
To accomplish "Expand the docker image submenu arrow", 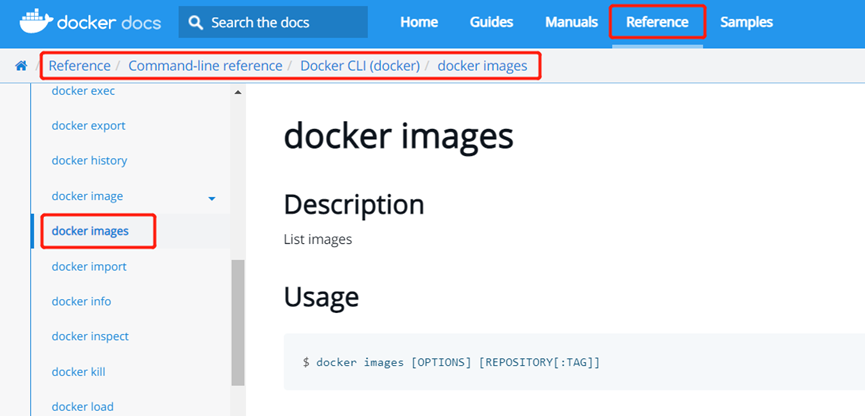I will click(x=212, y=198).
